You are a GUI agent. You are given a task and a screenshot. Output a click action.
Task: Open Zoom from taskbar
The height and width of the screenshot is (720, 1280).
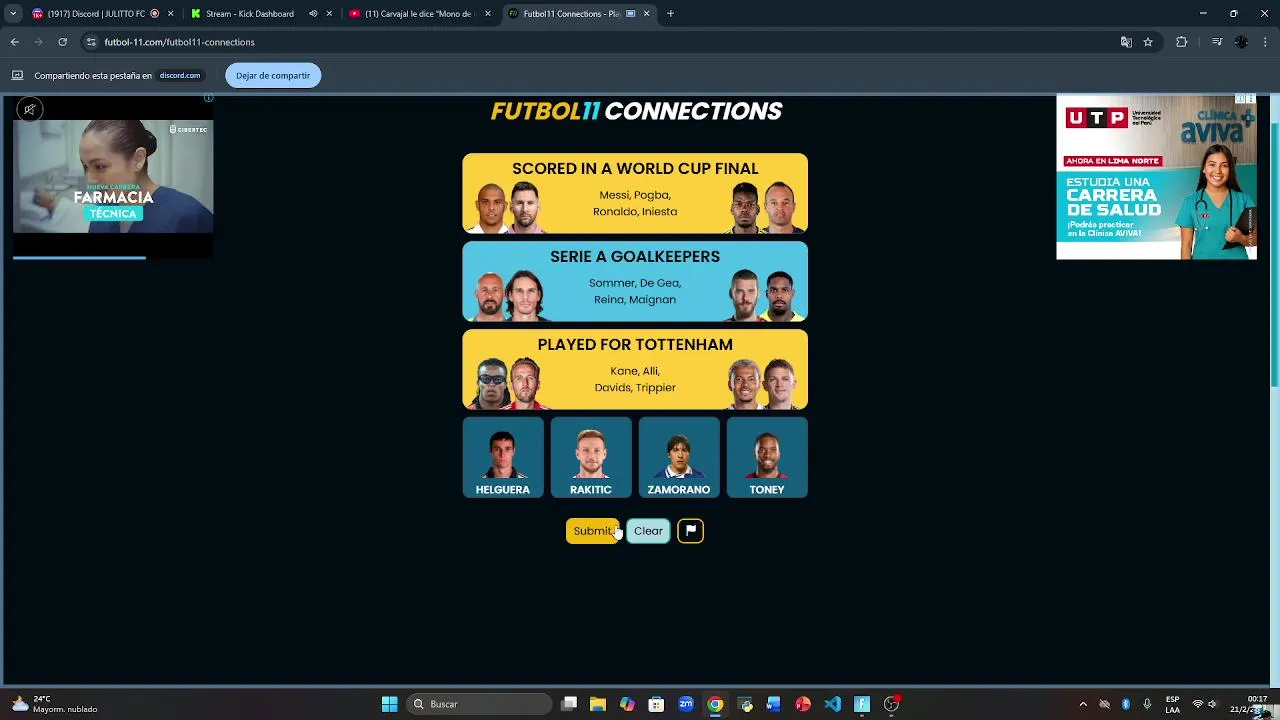click(686, 704)
